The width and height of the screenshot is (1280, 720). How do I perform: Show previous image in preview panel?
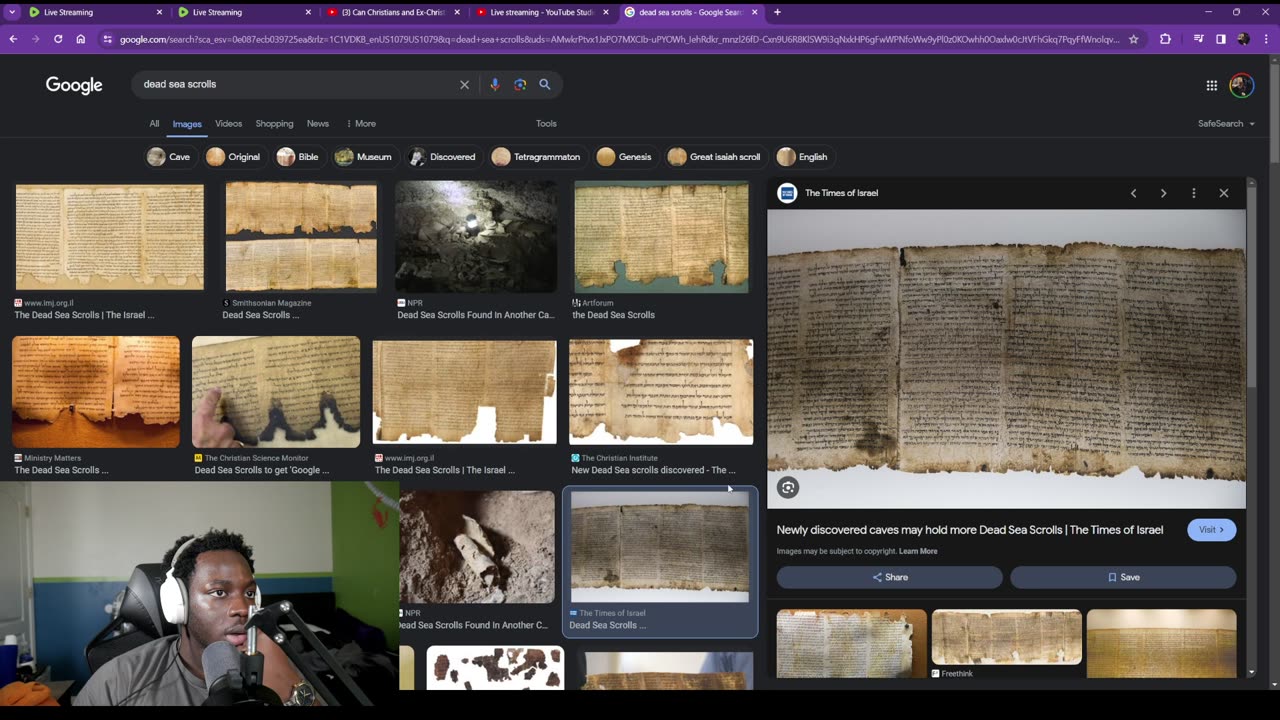point(1133,193)
